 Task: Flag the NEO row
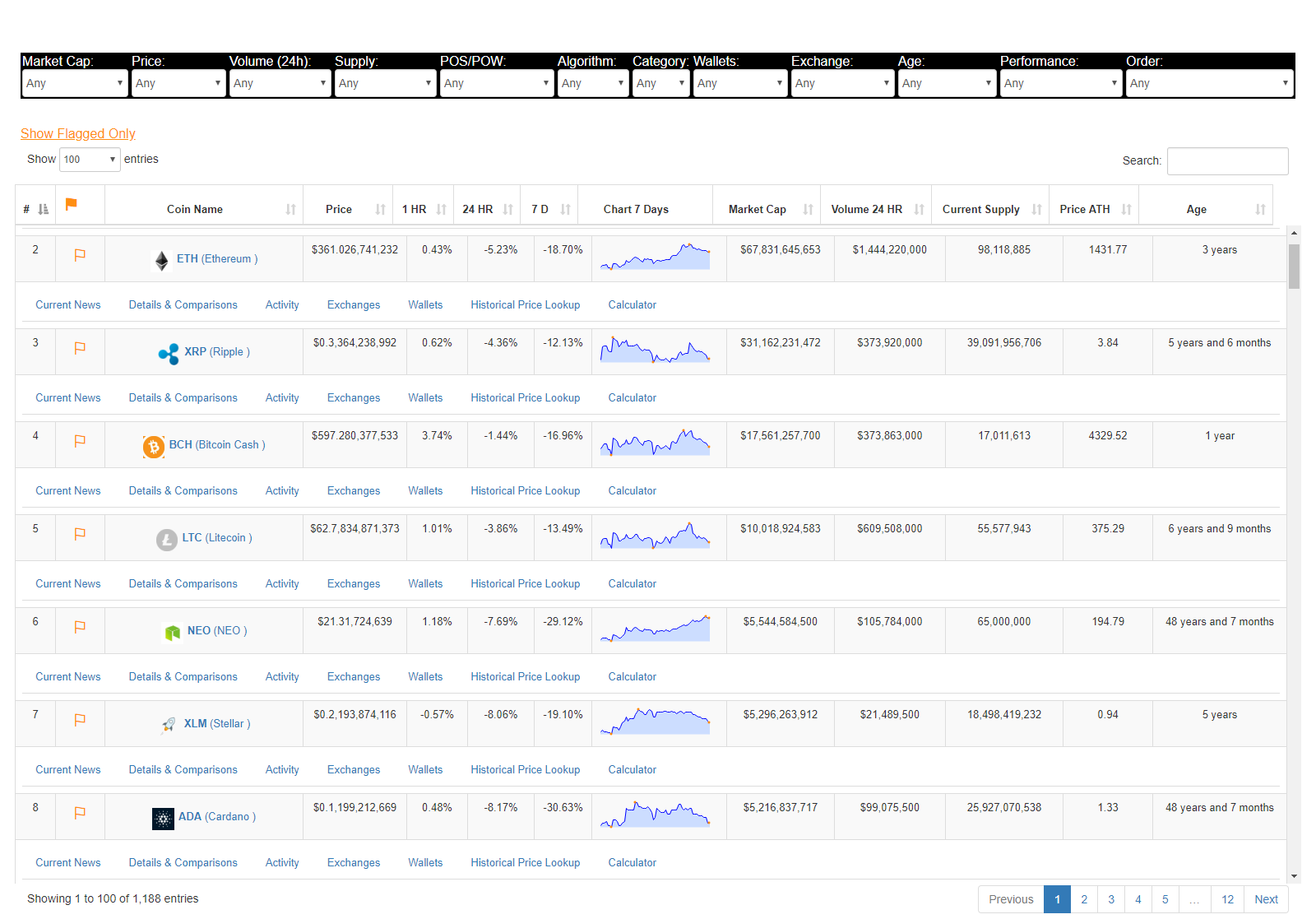click(80, 627)
